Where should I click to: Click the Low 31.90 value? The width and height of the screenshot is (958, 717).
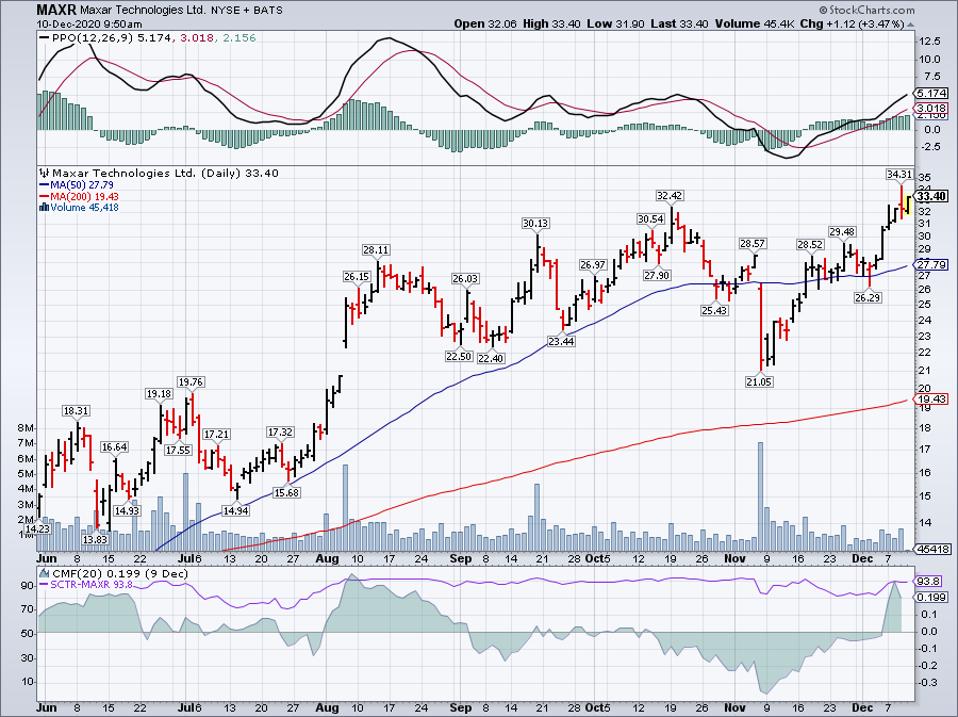615,24
